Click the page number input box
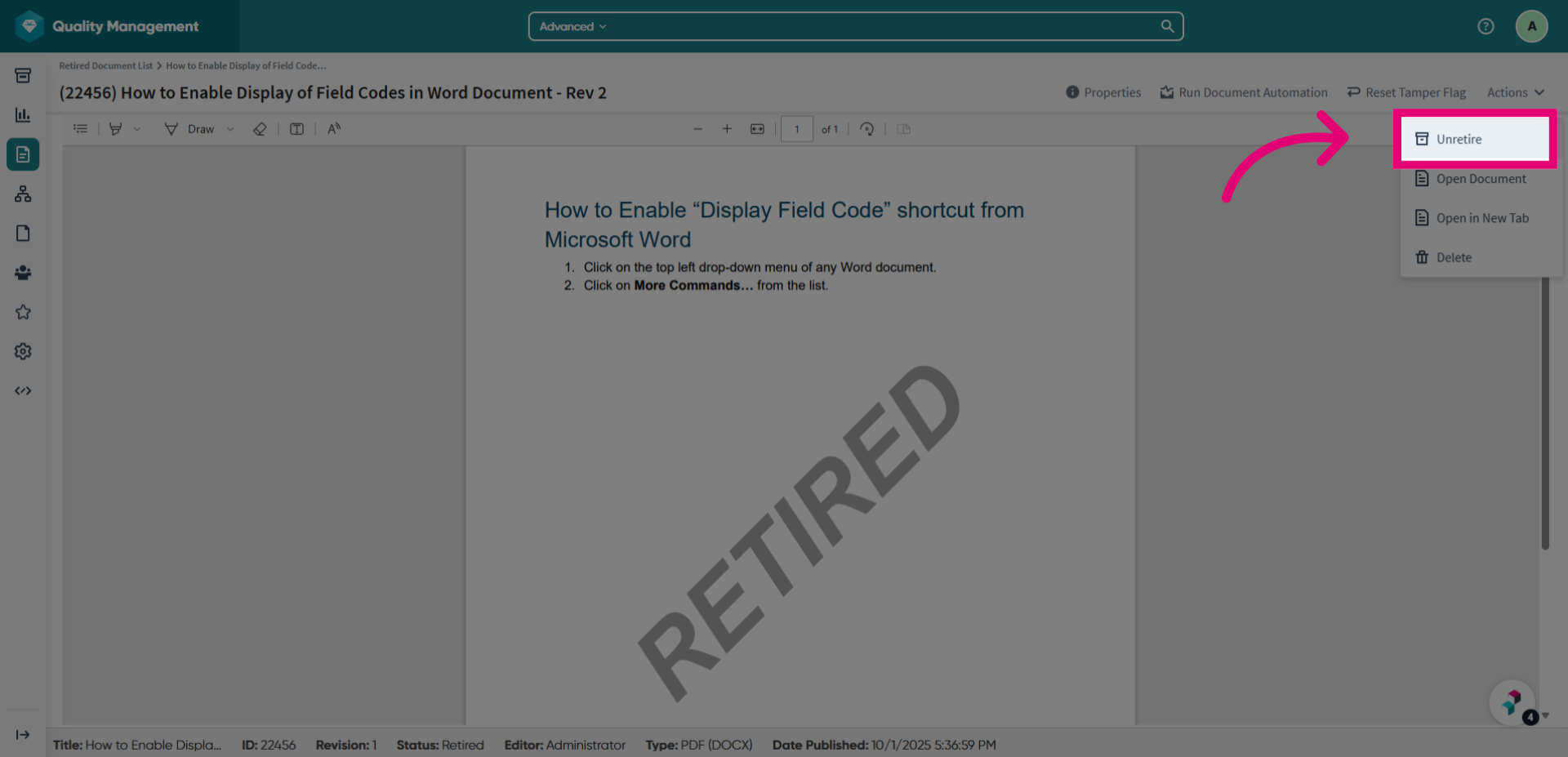 [797, 129]
